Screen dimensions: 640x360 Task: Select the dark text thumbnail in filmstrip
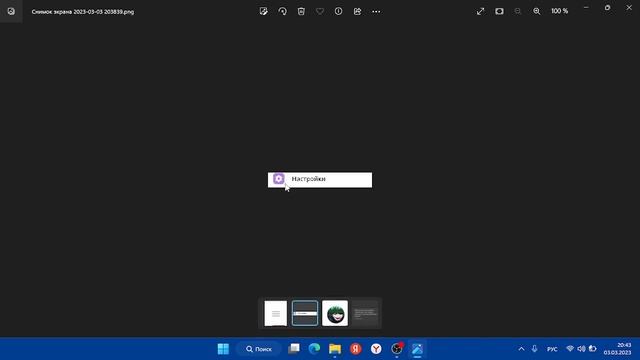[x=365, y=313]
